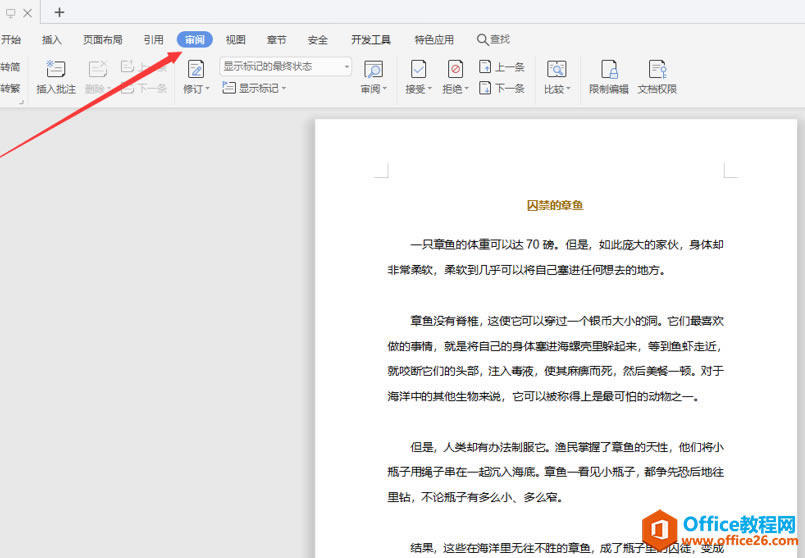This screenshot has width=805, height=558.
Task: Expand the 修订 dropdown arrow
Action: click(x=207, y=89)
